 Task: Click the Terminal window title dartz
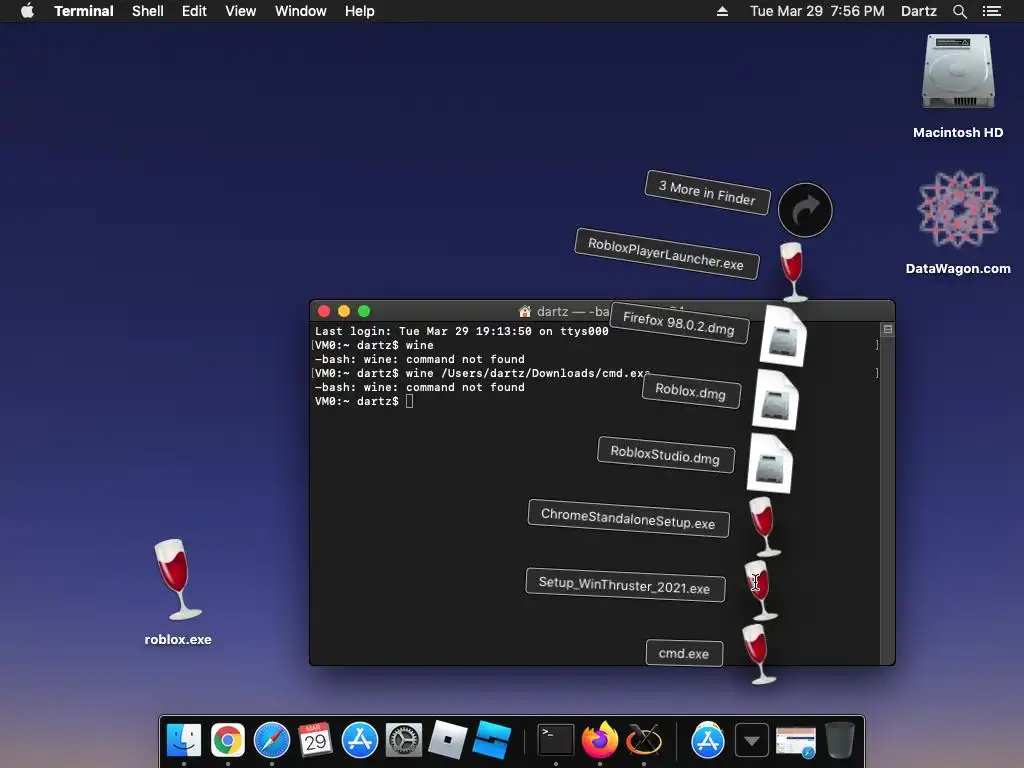(552, 312)
